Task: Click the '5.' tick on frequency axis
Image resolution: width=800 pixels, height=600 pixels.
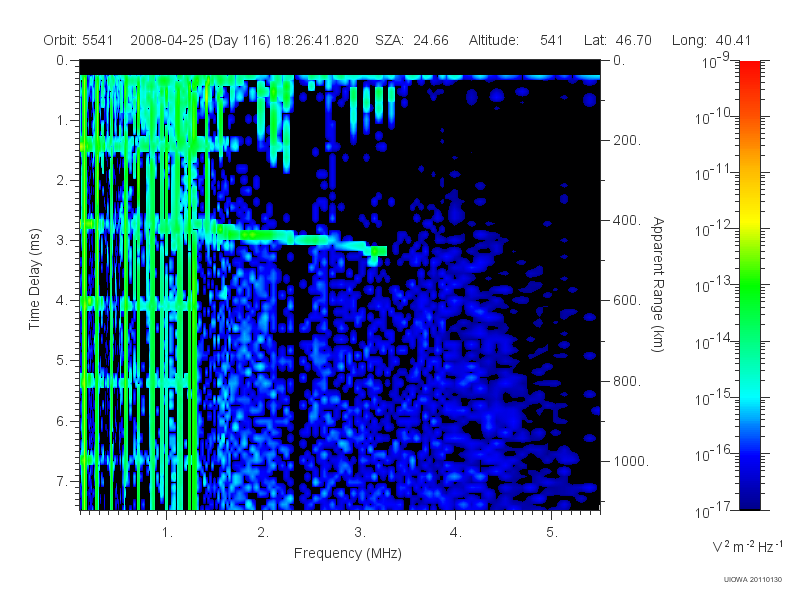Action: 552,533
